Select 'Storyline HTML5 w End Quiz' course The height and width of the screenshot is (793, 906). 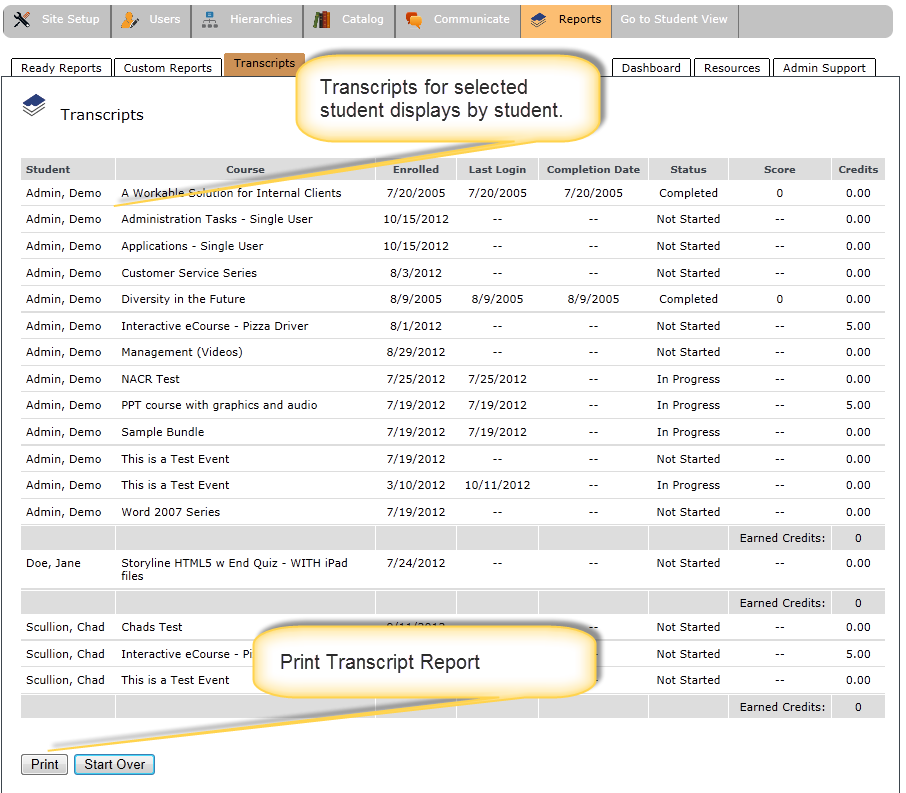[234, 569]
